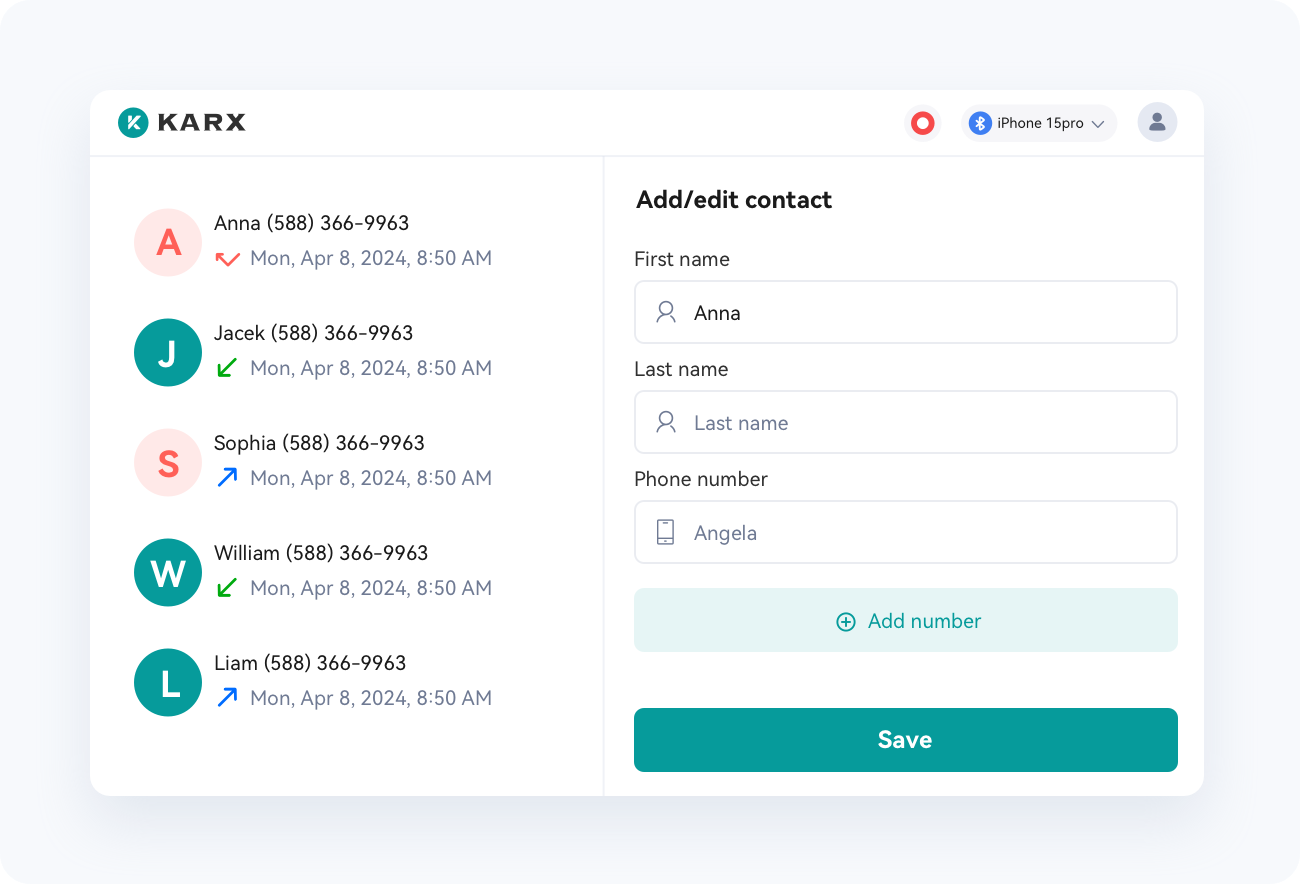Click the blue Bluetooth icon
The height and width of the screenshot is (884, 1300).
point(980,123)
